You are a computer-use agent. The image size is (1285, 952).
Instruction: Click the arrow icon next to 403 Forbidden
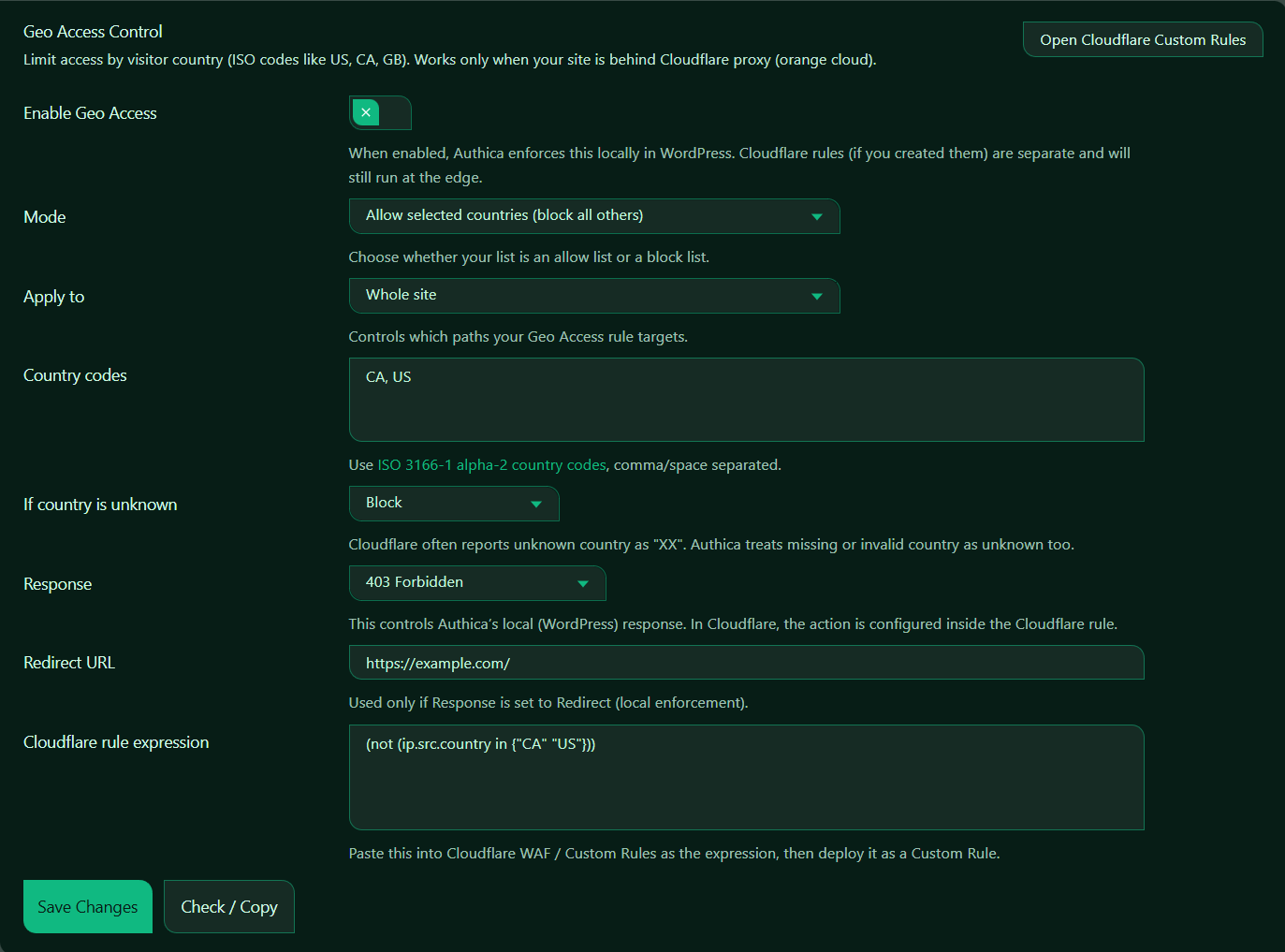coord(582,583)
